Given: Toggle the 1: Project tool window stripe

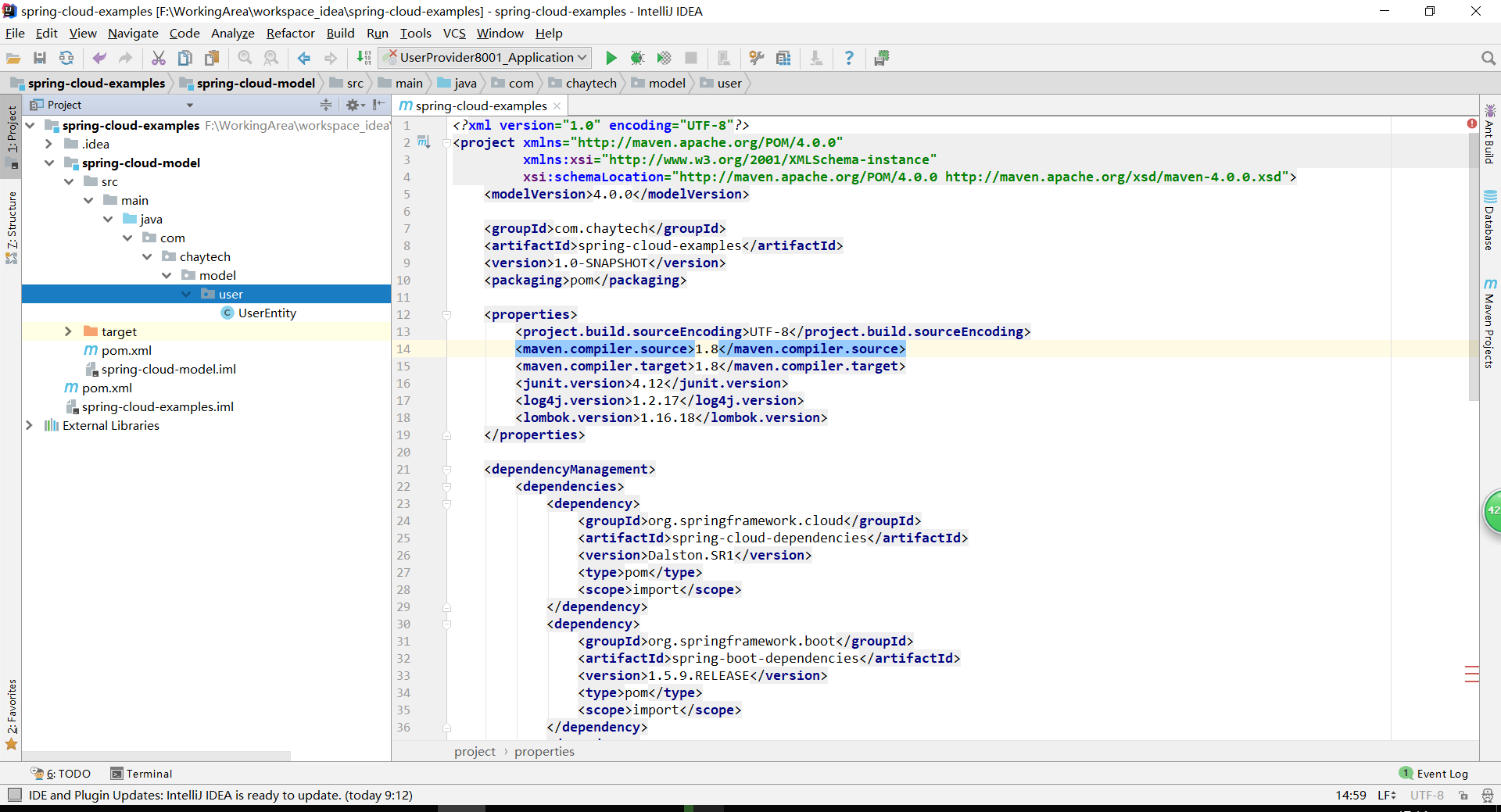Looking at the screenshot, I should coord(12,137).
